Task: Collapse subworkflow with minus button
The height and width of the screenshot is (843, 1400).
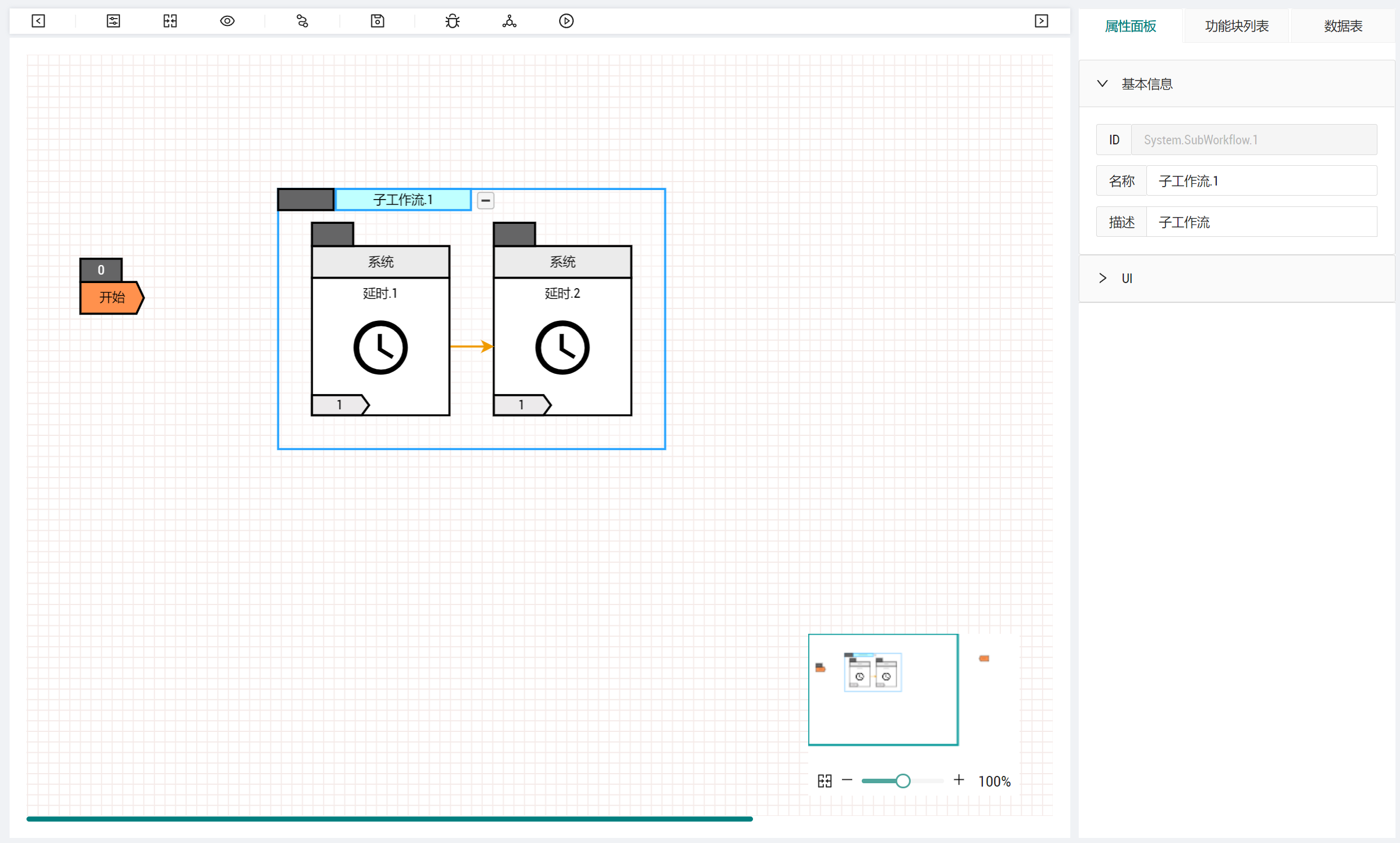Action: point(485,201)
